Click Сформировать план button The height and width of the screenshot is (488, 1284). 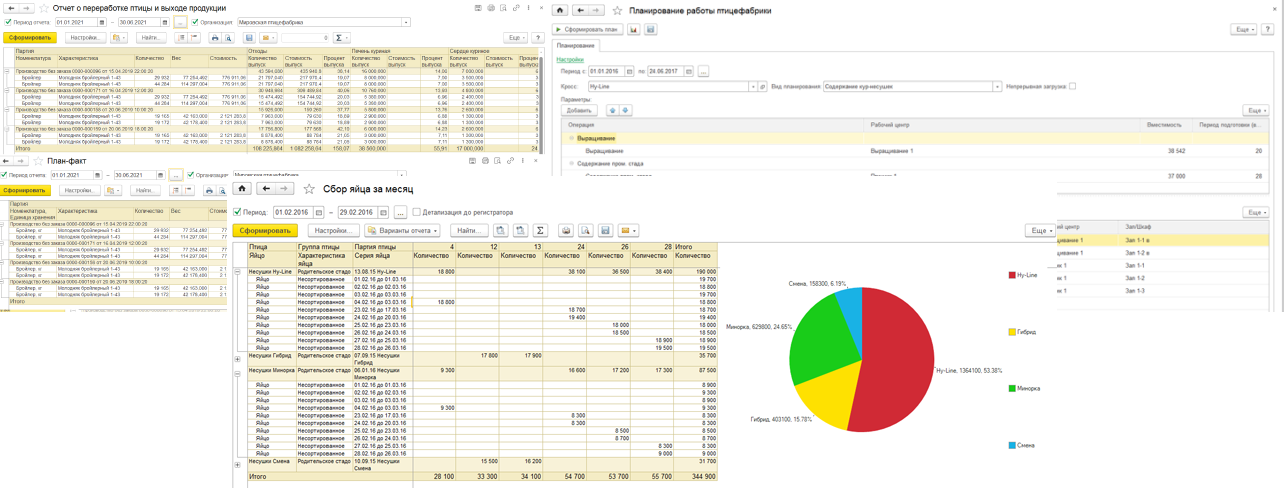click(588, 30)
